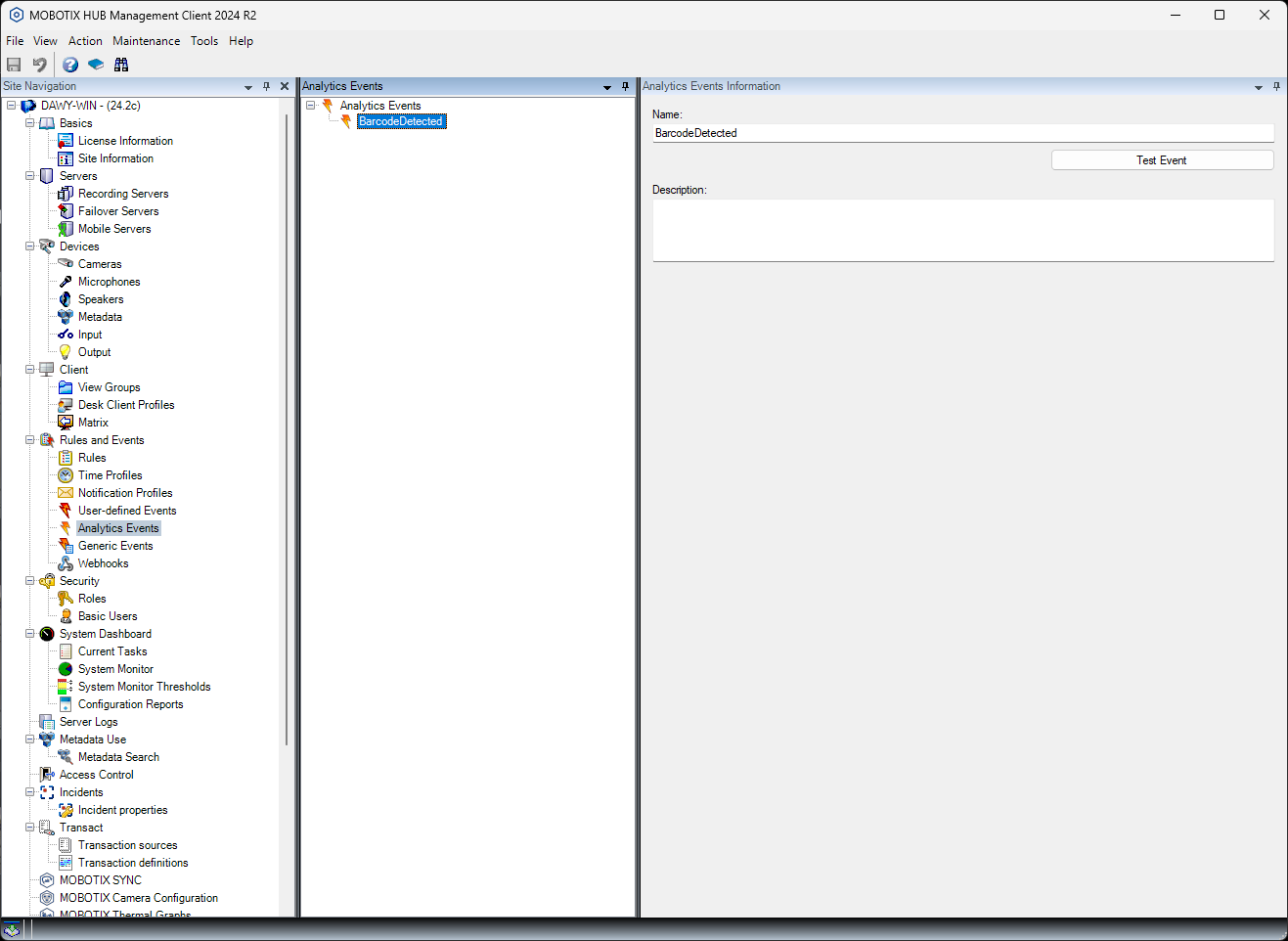Click inside the Description text box

pos(963,231)
